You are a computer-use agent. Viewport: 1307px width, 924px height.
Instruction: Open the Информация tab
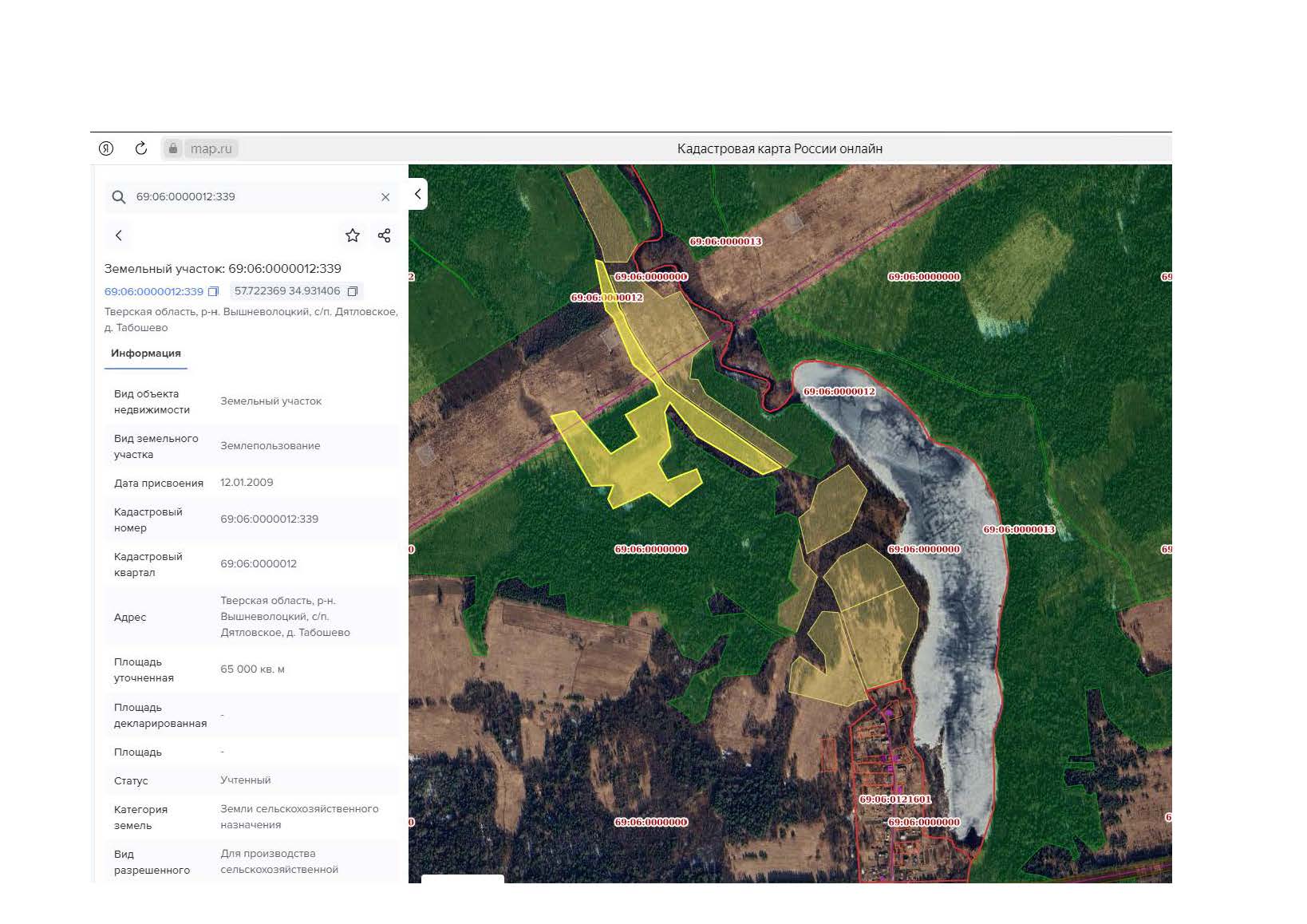(x=146, y=353)
